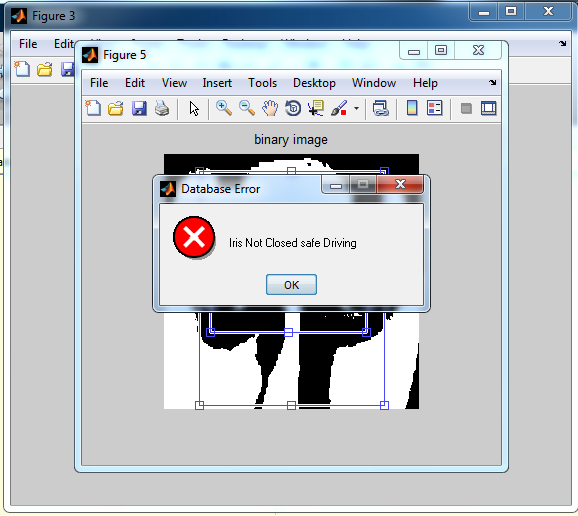The image size is (578, 516).
Task: Click Show Plot Tools and Dock Figure icon
Action: coord(488,108)
